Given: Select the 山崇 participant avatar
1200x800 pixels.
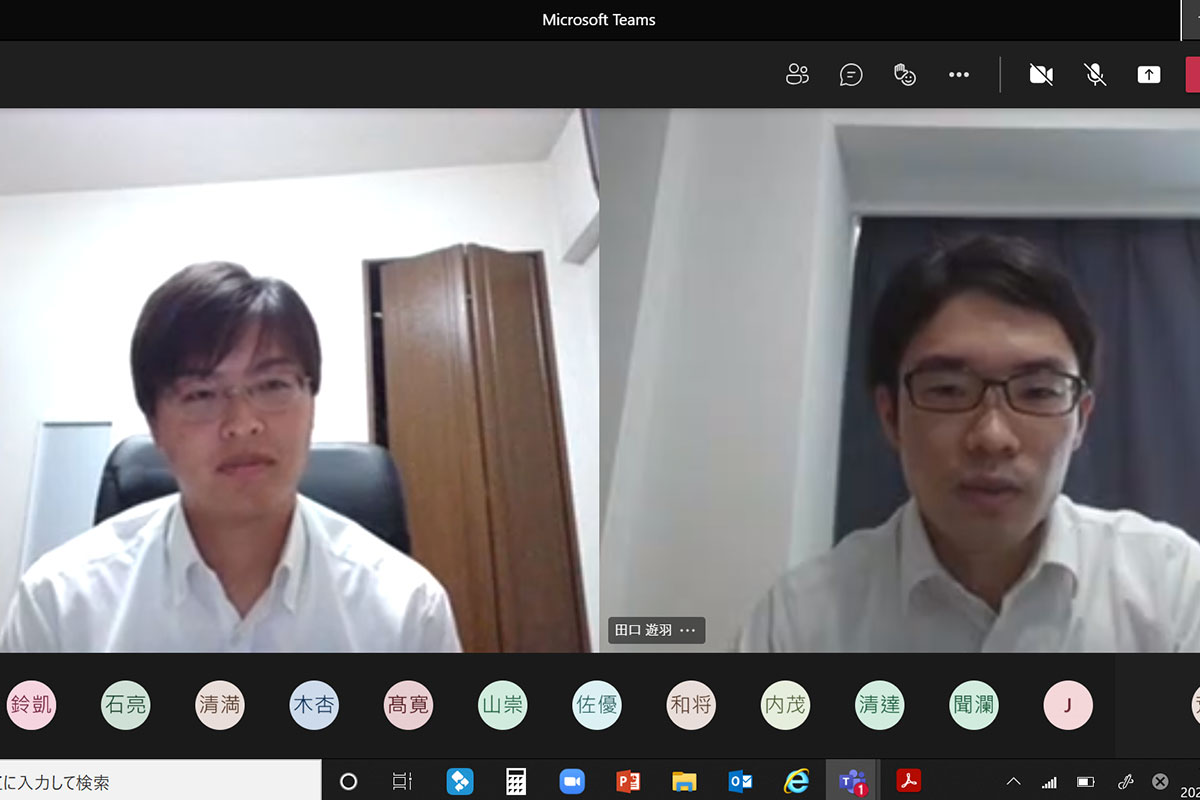Looking at the screenshot, I should (x=502, y=705).
